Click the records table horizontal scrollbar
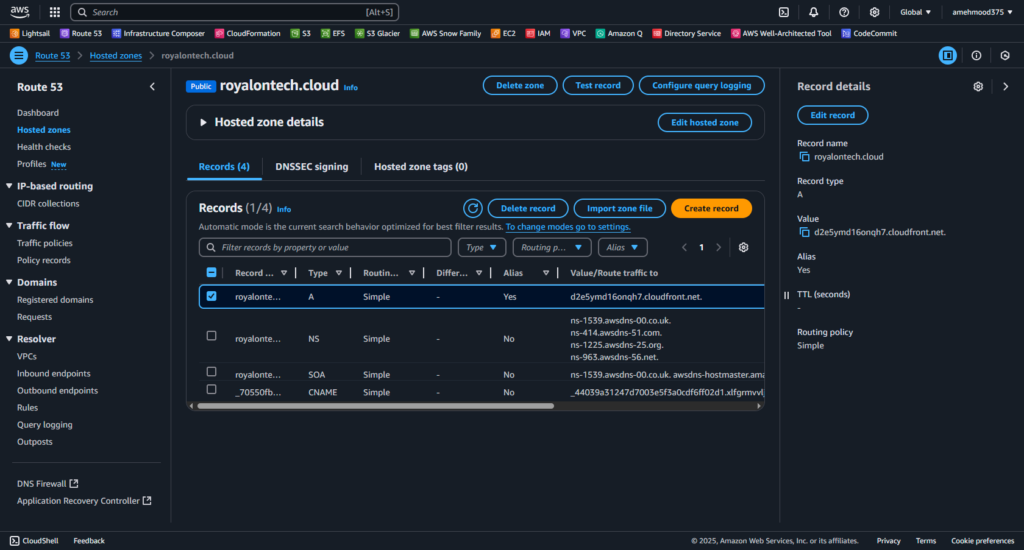The image size is (1024, 550). (376, 406)
